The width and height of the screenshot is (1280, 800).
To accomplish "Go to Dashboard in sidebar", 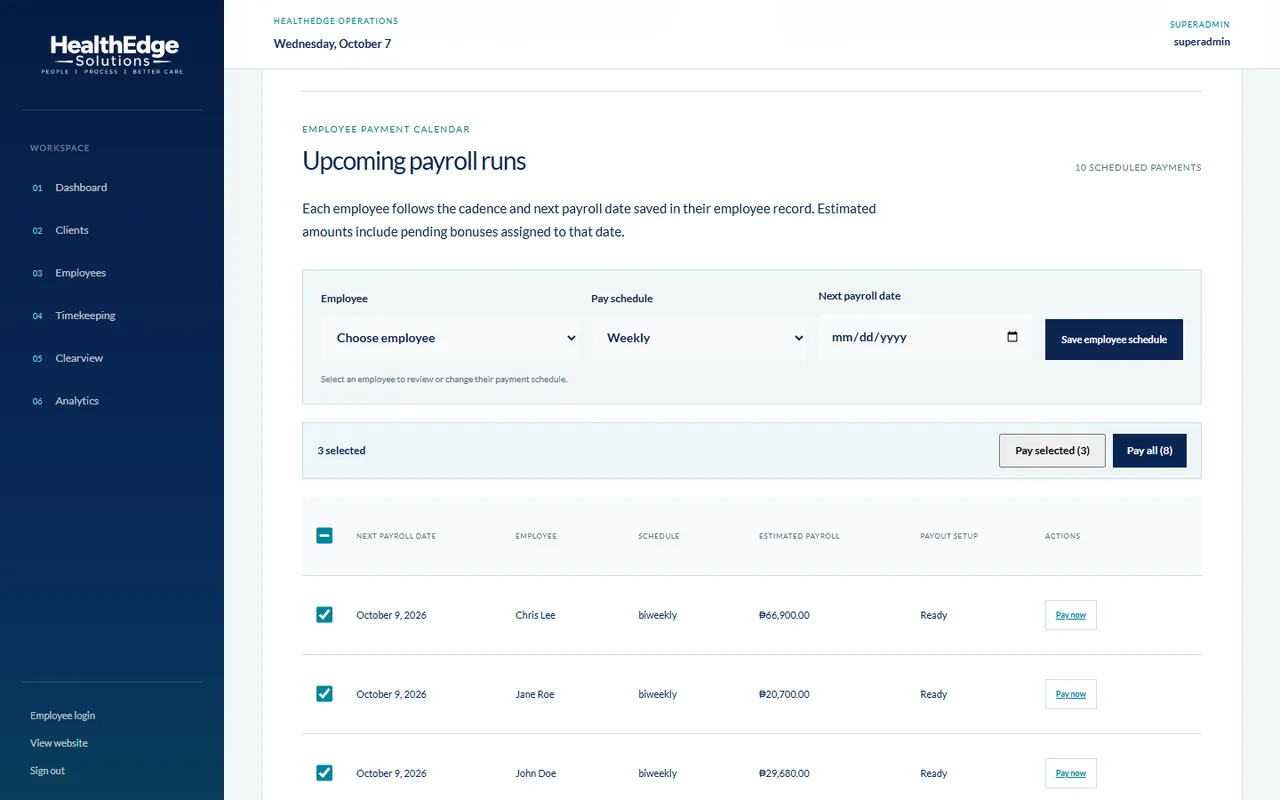I will (x=81, y=188).
